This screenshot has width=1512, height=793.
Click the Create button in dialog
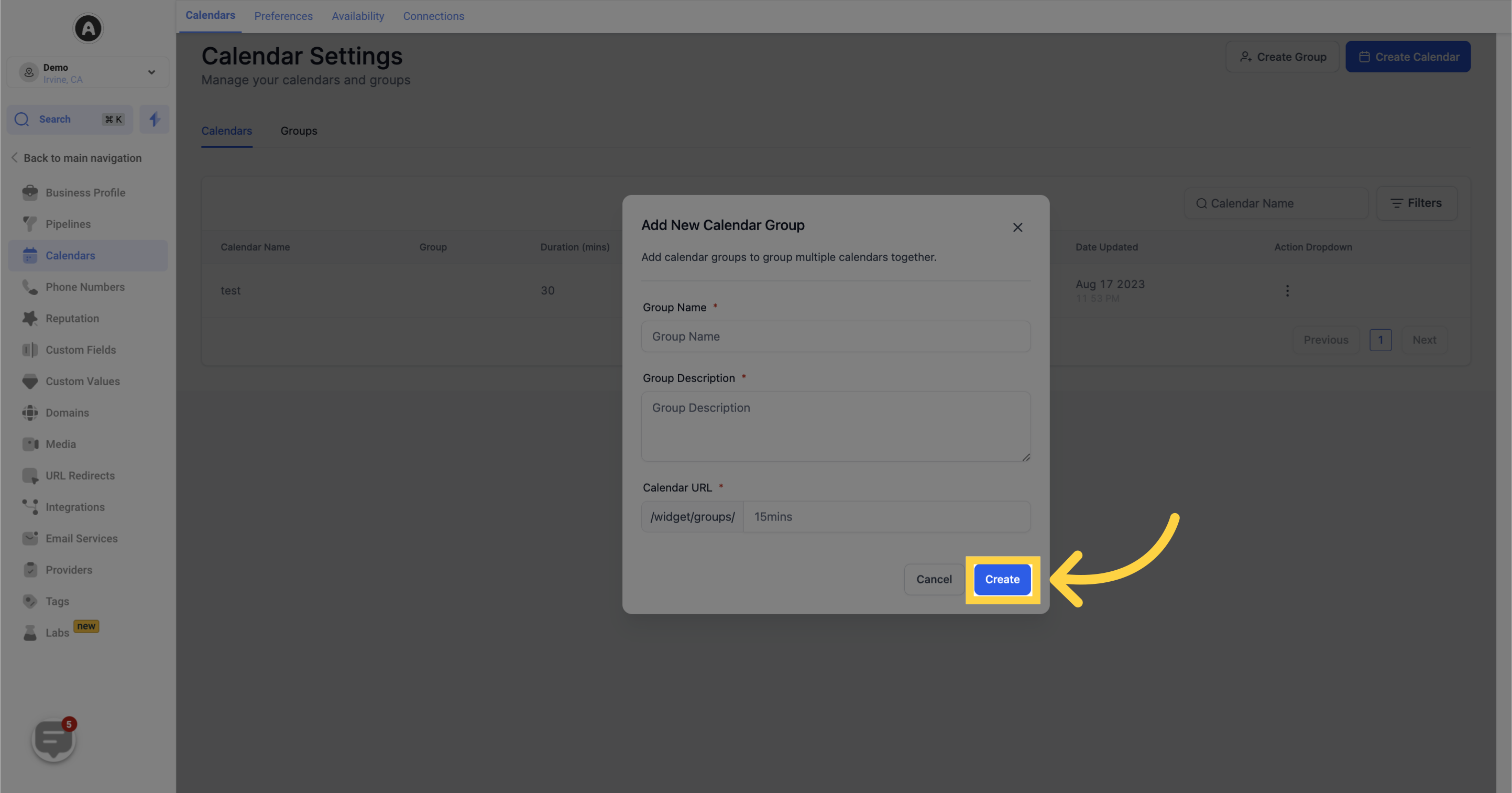[x=1002, y=579]
